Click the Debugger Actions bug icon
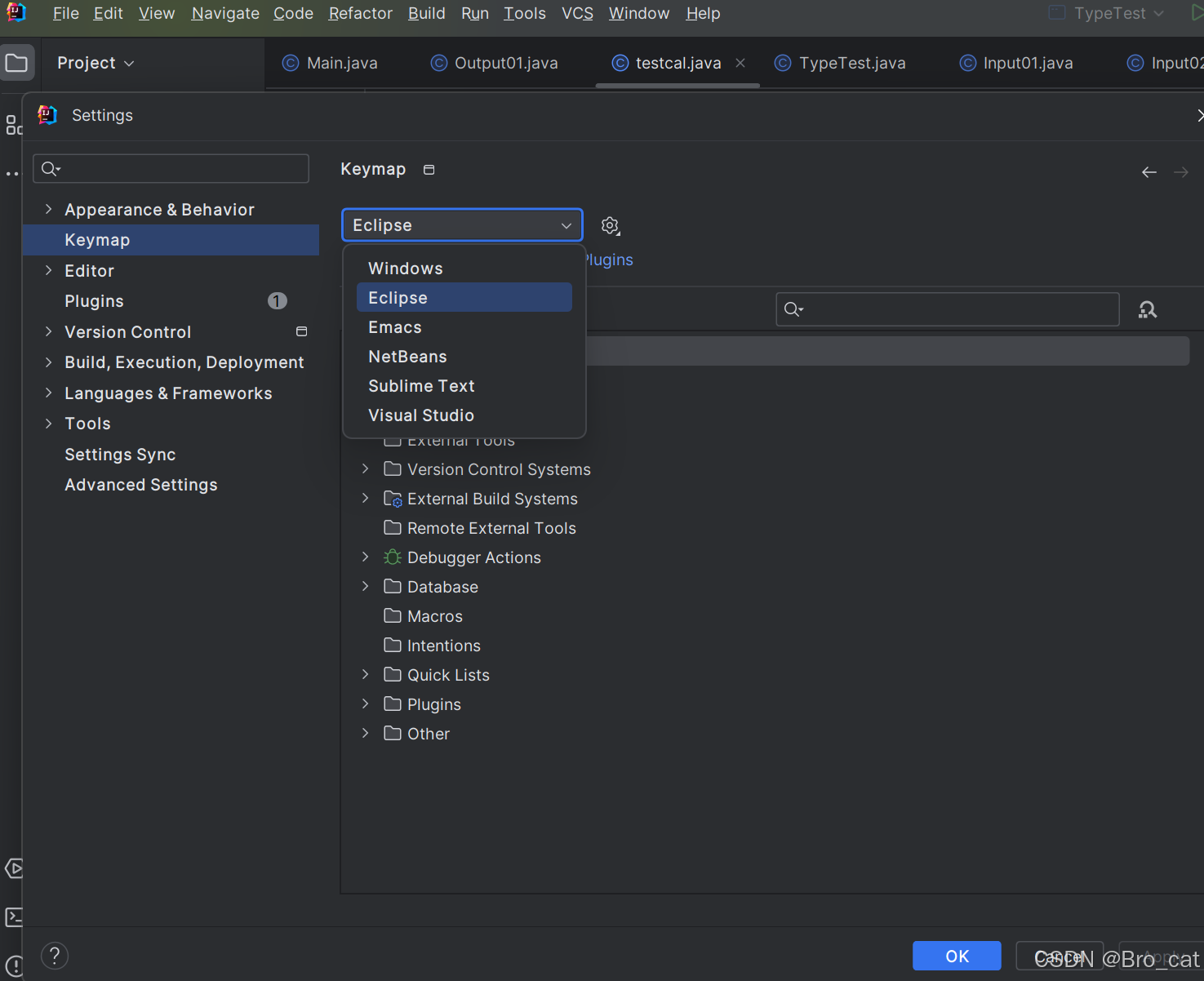Screen dimensions: 1204x981 pos(393,557)
